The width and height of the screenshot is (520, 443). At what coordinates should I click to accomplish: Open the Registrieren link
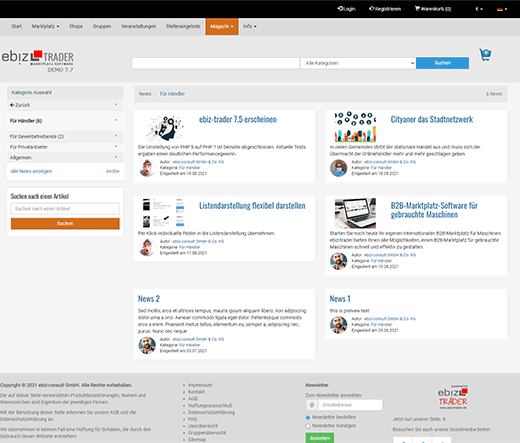pos(385,9)
